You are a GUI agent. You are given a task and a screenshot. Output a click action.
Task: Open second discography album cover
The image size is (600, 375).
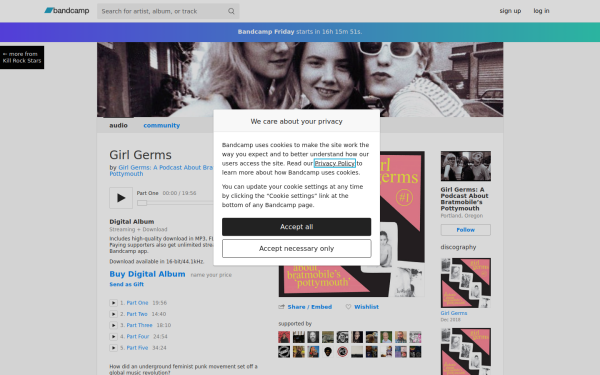(466, 351)
